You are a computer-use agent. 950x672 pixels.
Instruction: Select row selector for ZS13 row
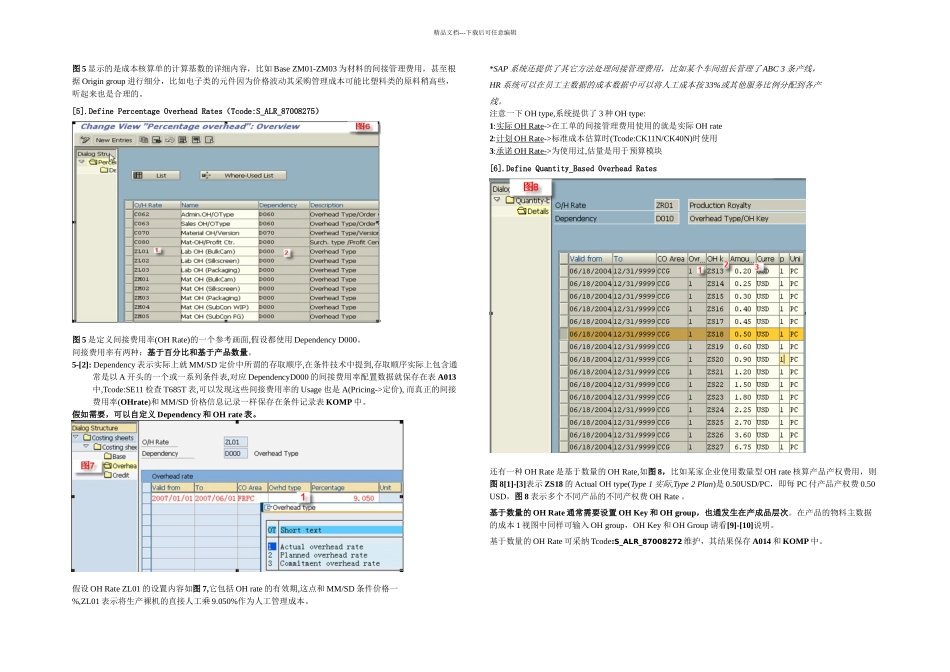(564, 271)
